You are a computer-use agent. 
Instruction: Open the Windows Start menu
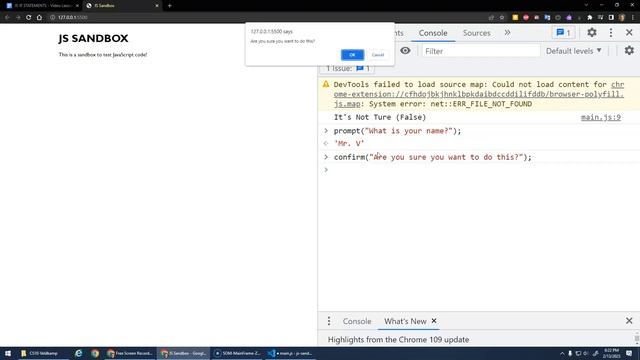click(x=8, y=353)
